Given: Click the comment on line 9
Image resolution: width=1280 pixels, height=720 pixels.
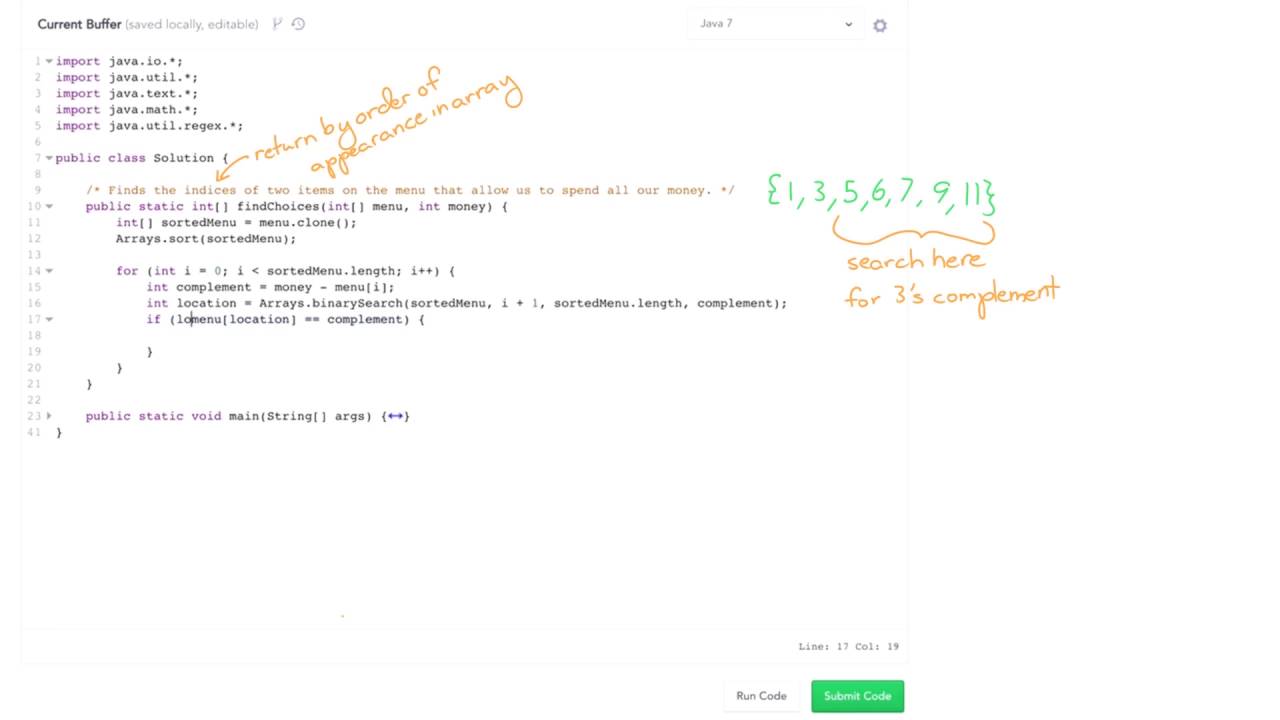Looking at the screenshot, I should (410, 190).
